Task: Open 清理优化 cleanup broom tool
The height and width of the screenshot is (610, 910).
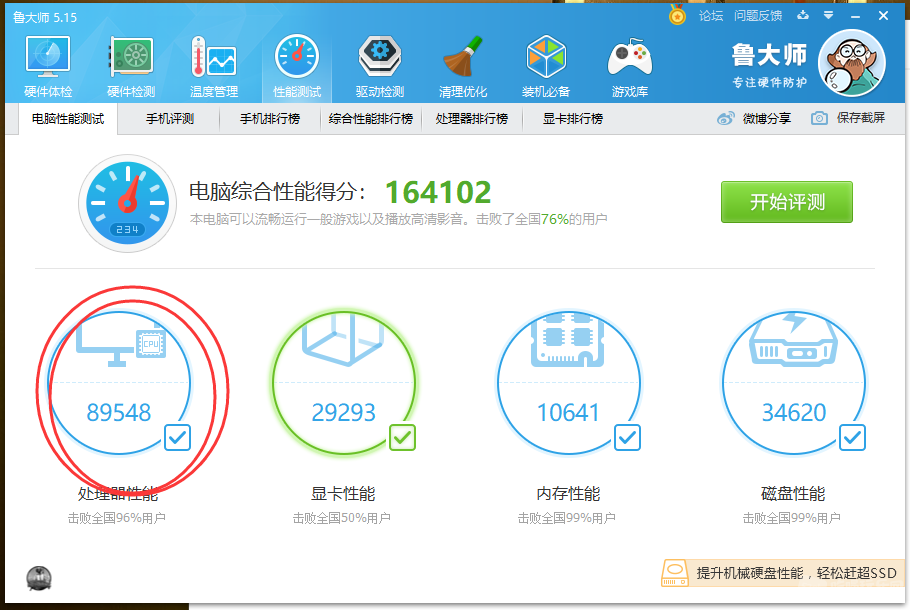Action: 463,67
